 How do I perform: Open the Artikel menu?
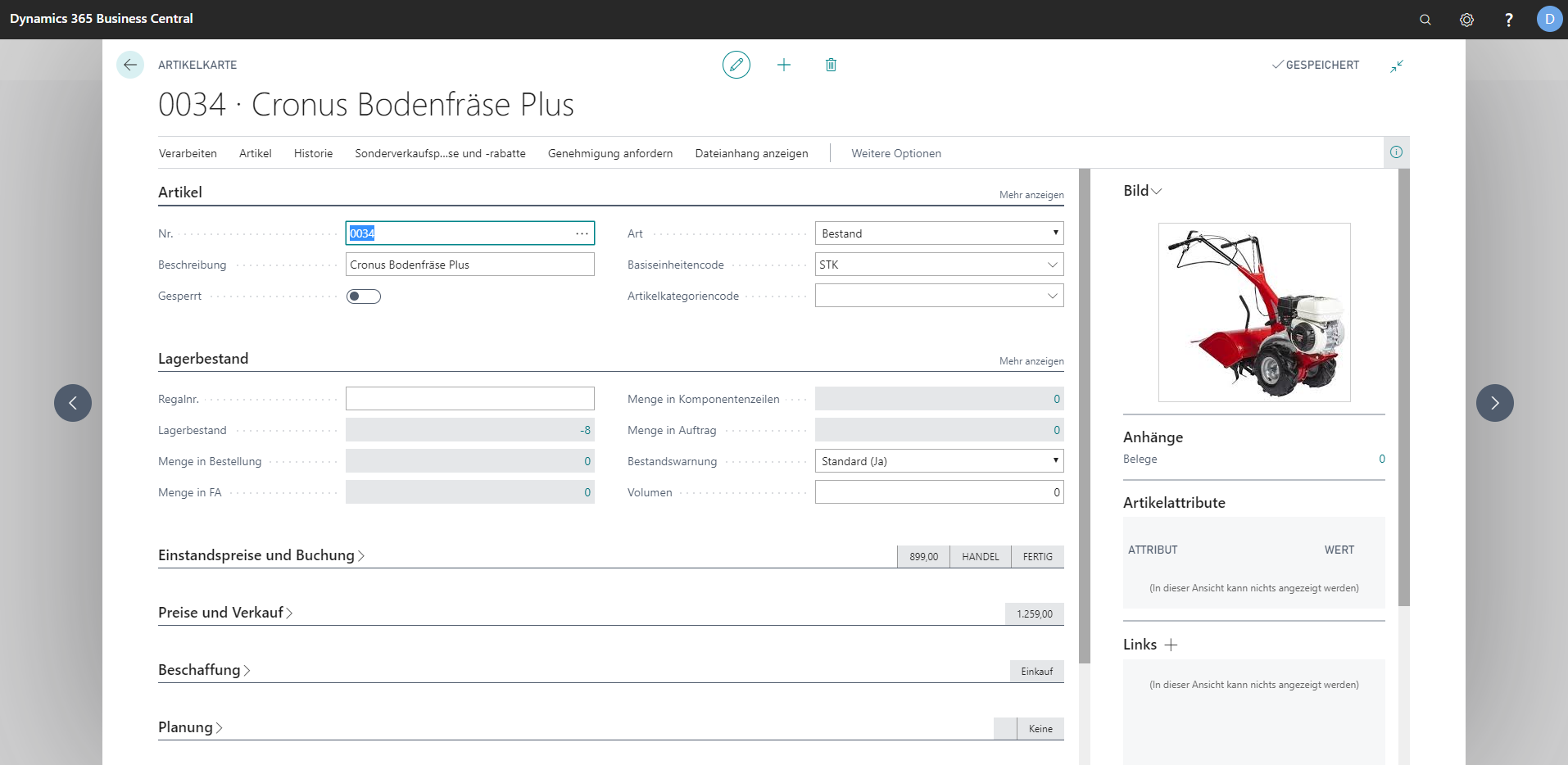tap(256, 153)
